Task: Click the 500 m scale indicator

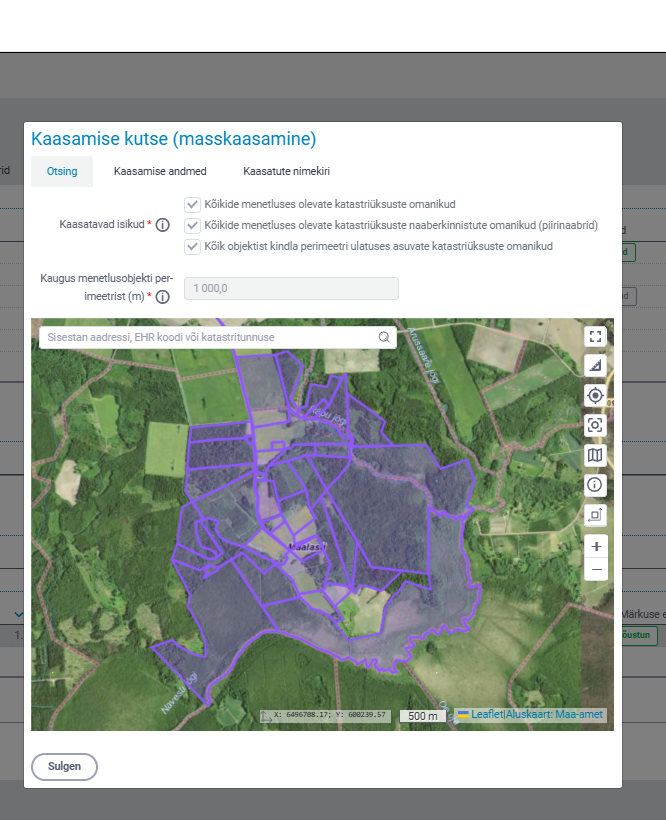Action: [x=422, y=716]
